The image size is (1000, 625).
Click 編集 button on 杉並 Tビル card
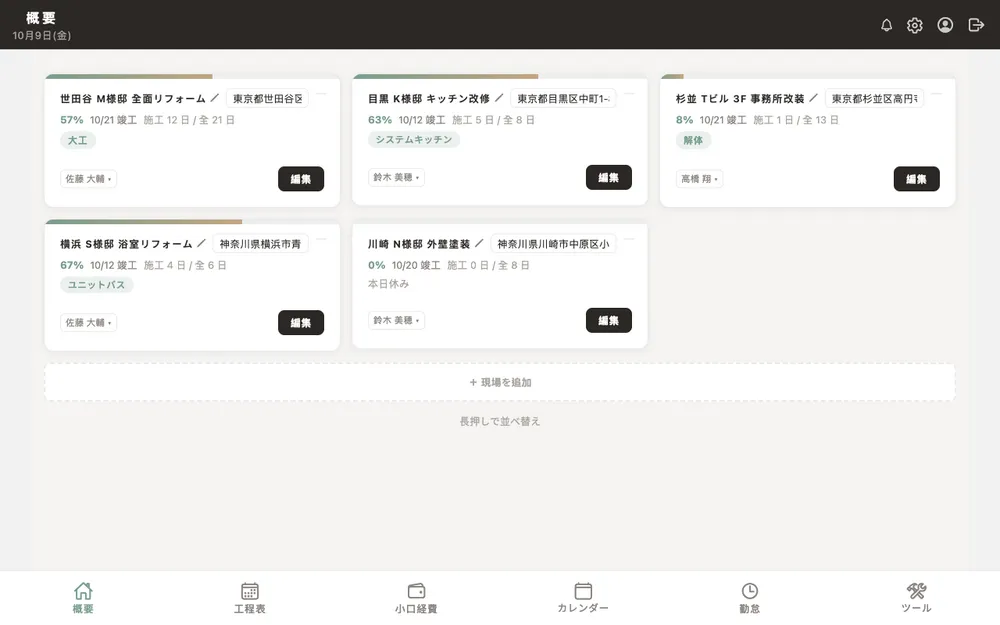pyautogui.click(x=916, y=179)
